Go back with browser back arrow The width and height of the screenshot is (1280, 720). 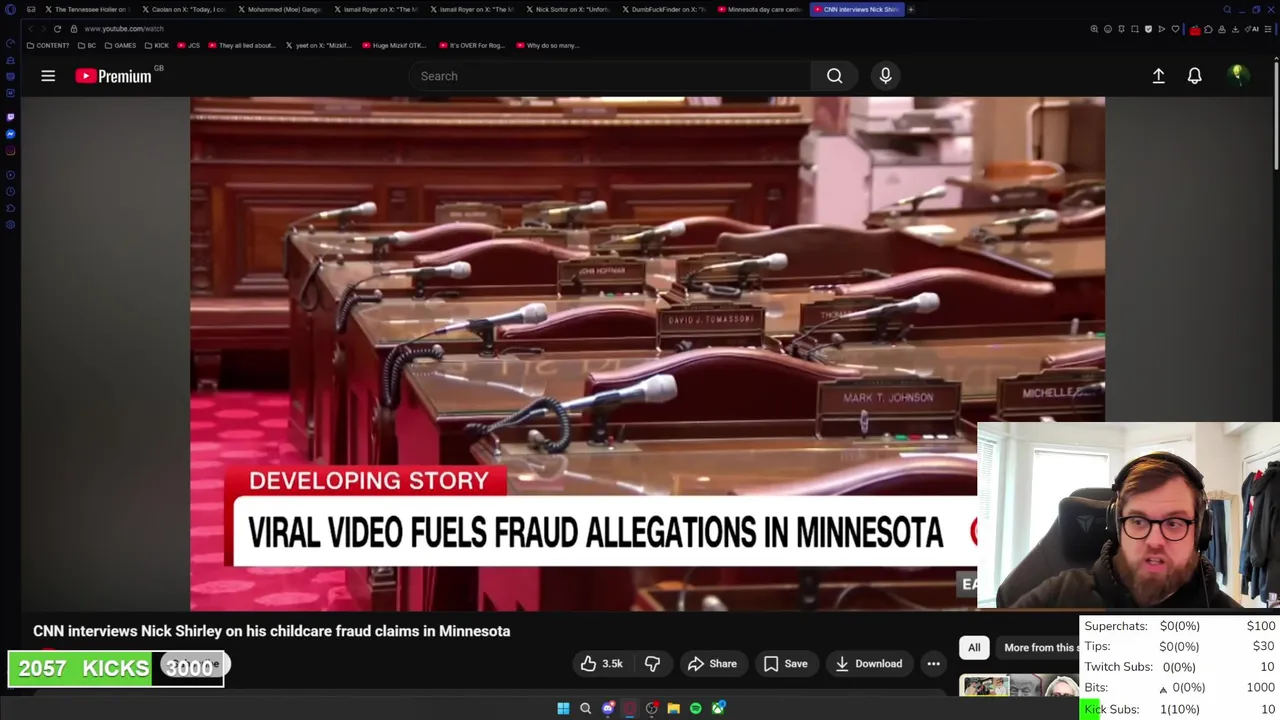(x=30, y=29)
